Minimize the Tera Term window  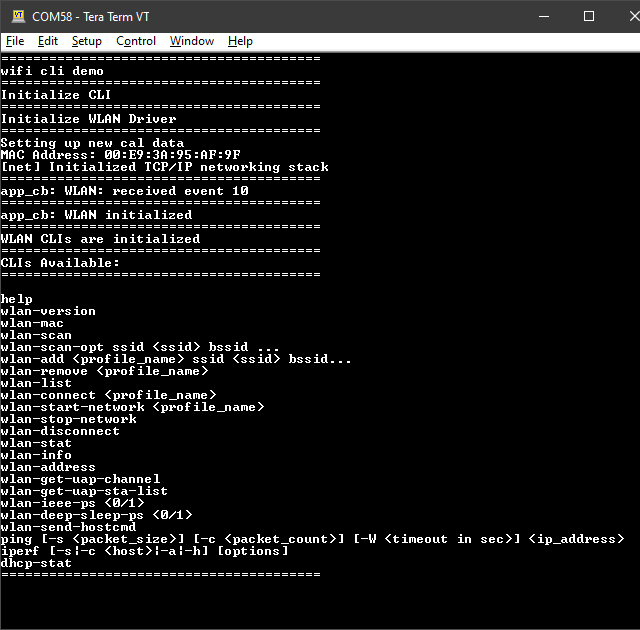click(x=543, y=16)
